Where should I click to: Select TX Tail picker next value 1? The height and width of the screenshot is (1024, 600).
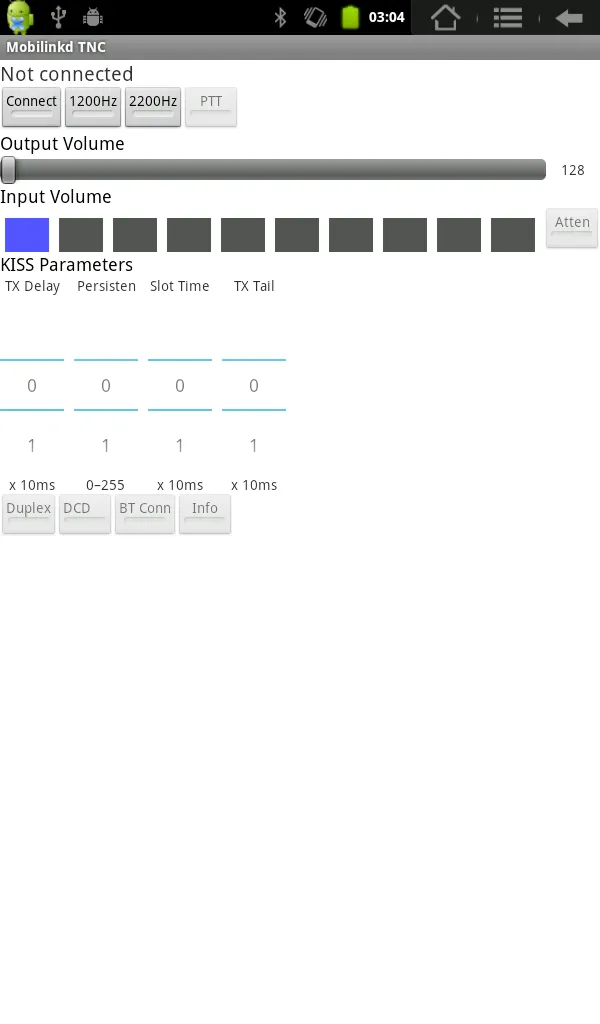[x=254, y=445]
